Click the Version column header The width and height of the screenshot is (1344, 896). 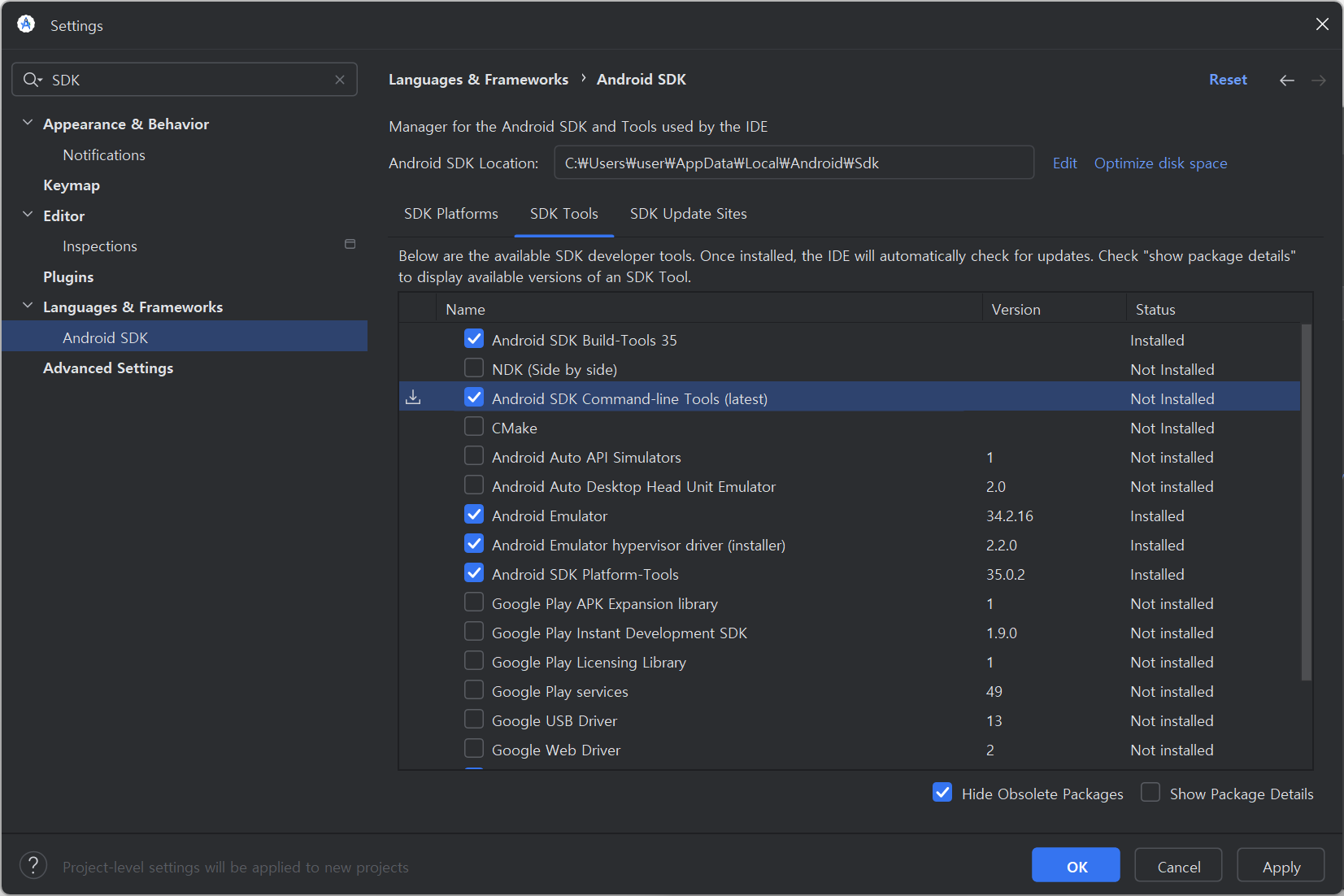coord(1055,309)
